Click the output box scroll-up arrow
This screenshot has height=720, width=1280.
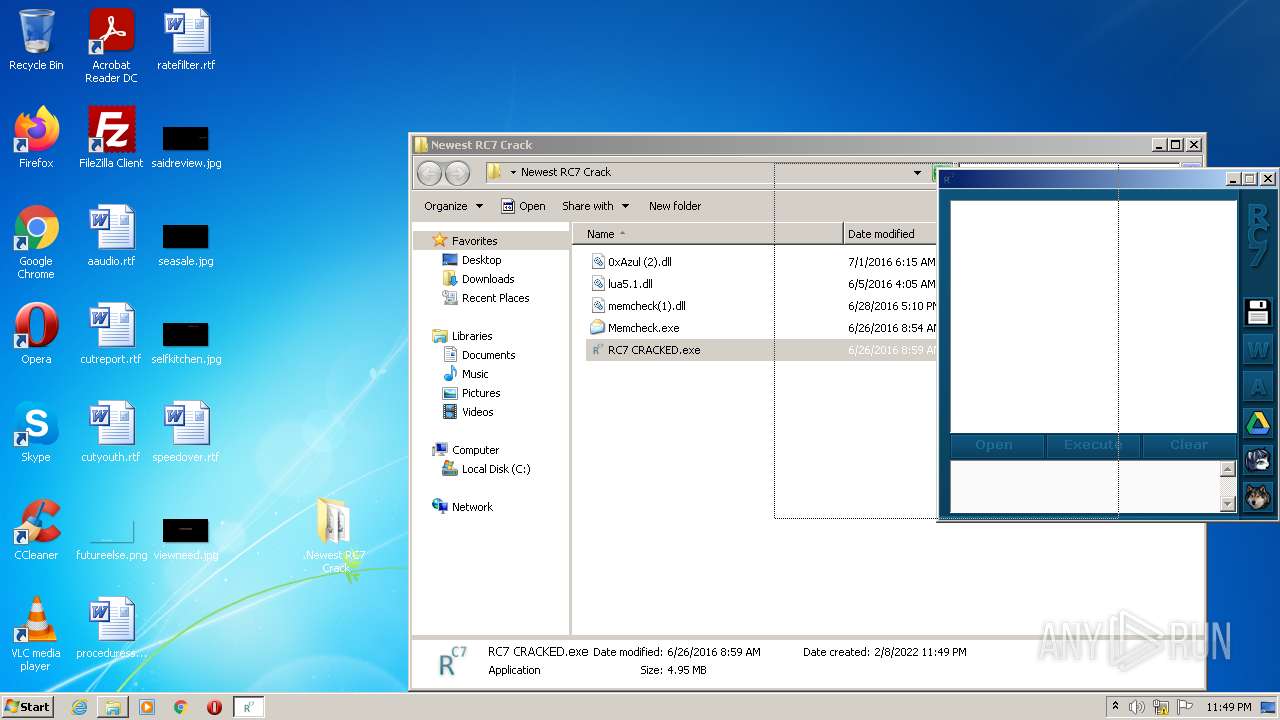pyautogui.click(x=1228, y=469)
